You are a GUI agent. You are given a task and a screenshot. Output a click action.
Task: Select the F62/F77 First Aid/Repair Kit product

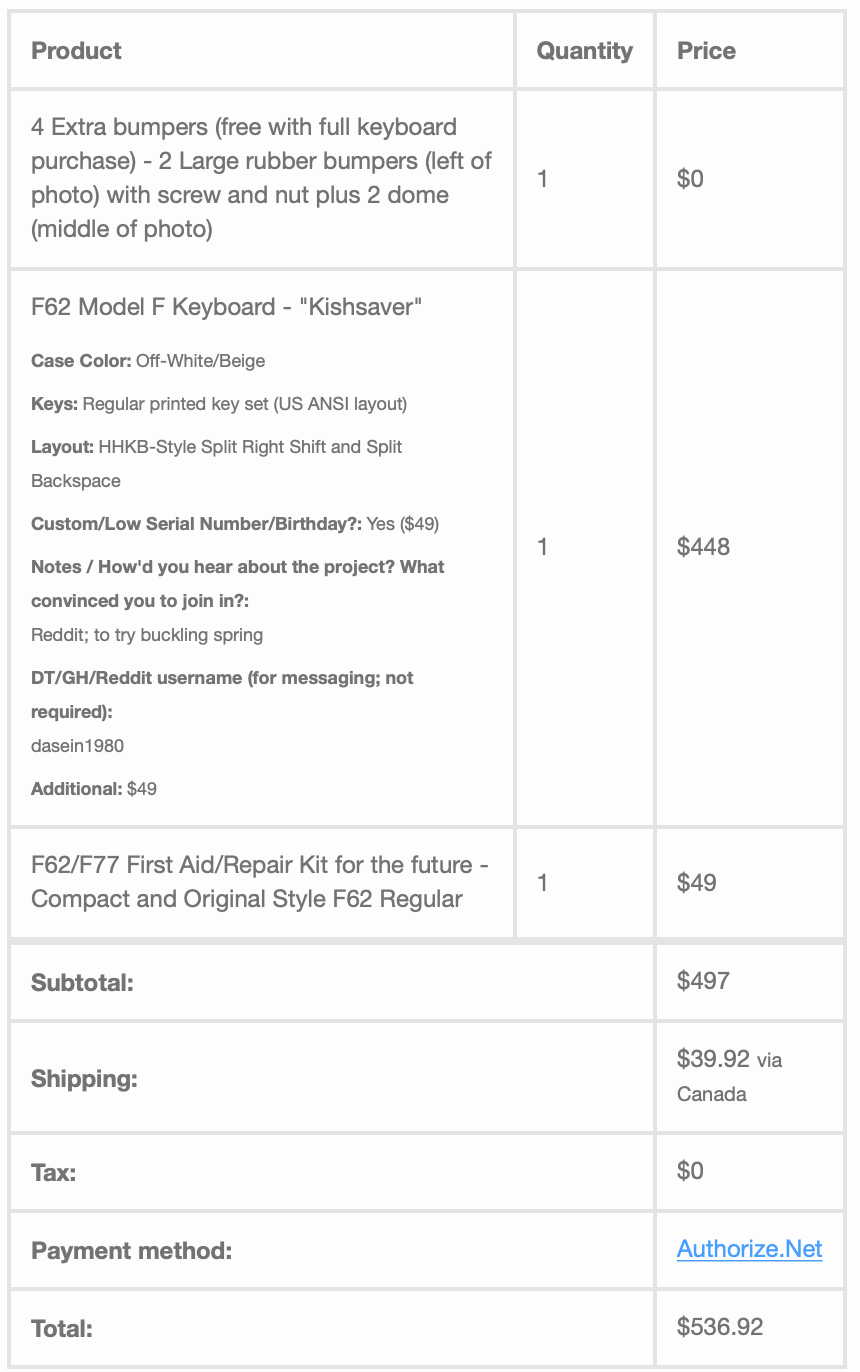259,881
